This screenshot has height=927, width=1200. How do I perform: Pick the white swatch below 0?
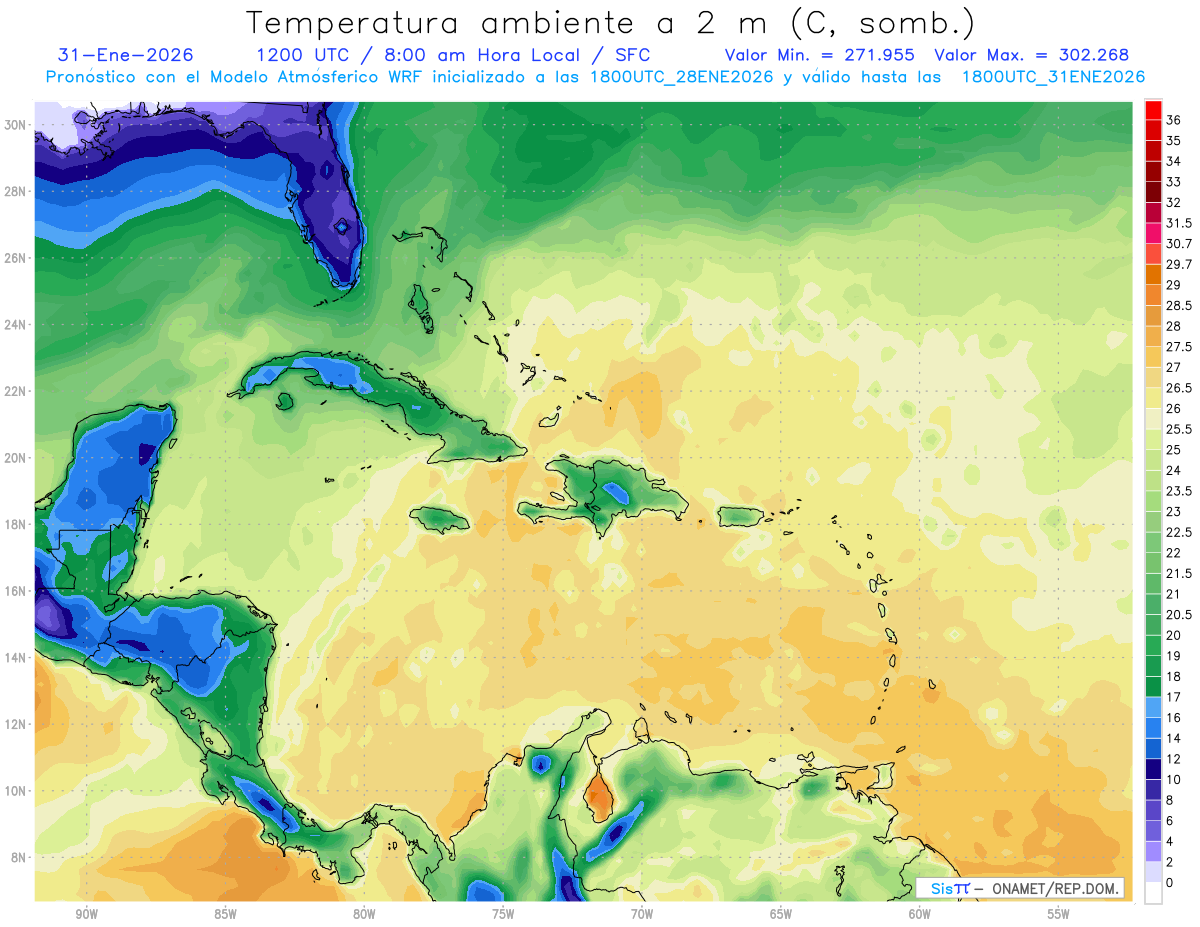pos(1153,893)
